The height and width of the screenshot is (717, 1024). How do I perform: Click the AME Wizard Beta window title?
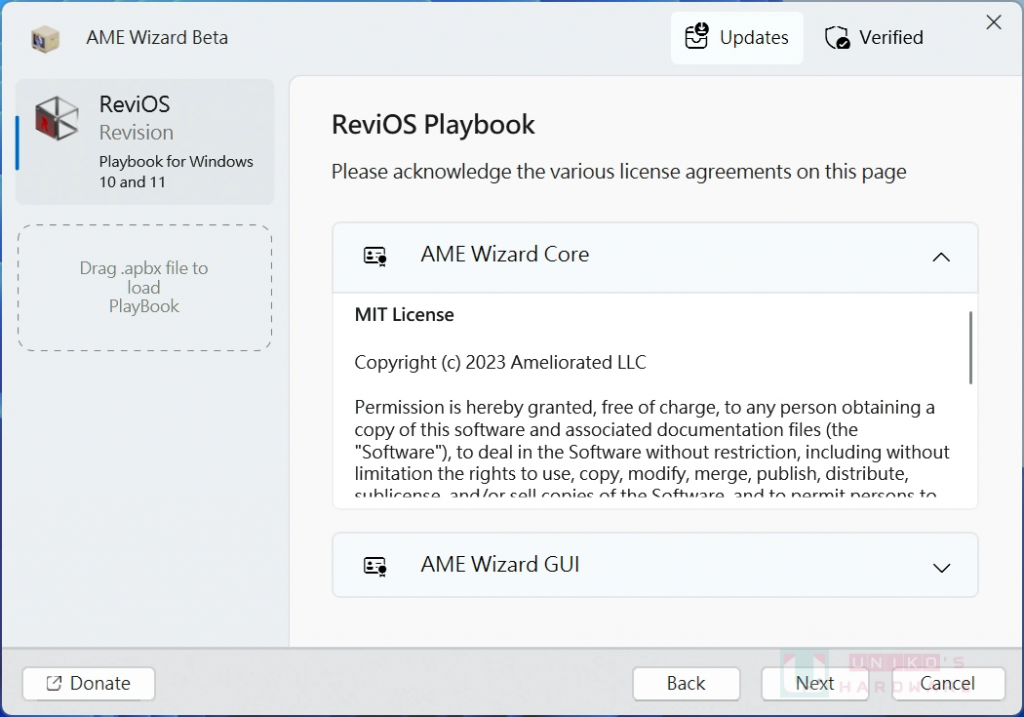click(157, 38)
